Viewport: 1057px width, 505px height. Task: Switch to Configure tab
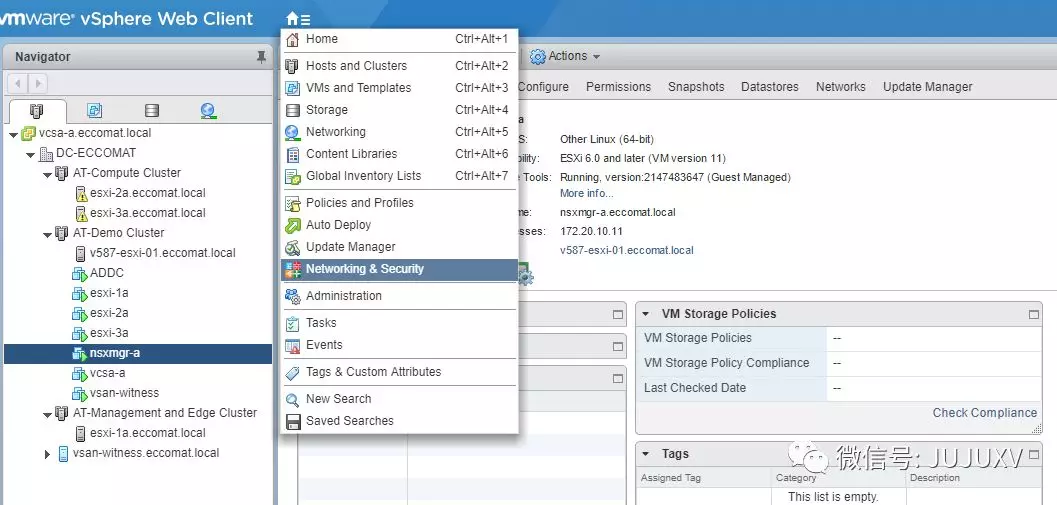pos(543,87)
